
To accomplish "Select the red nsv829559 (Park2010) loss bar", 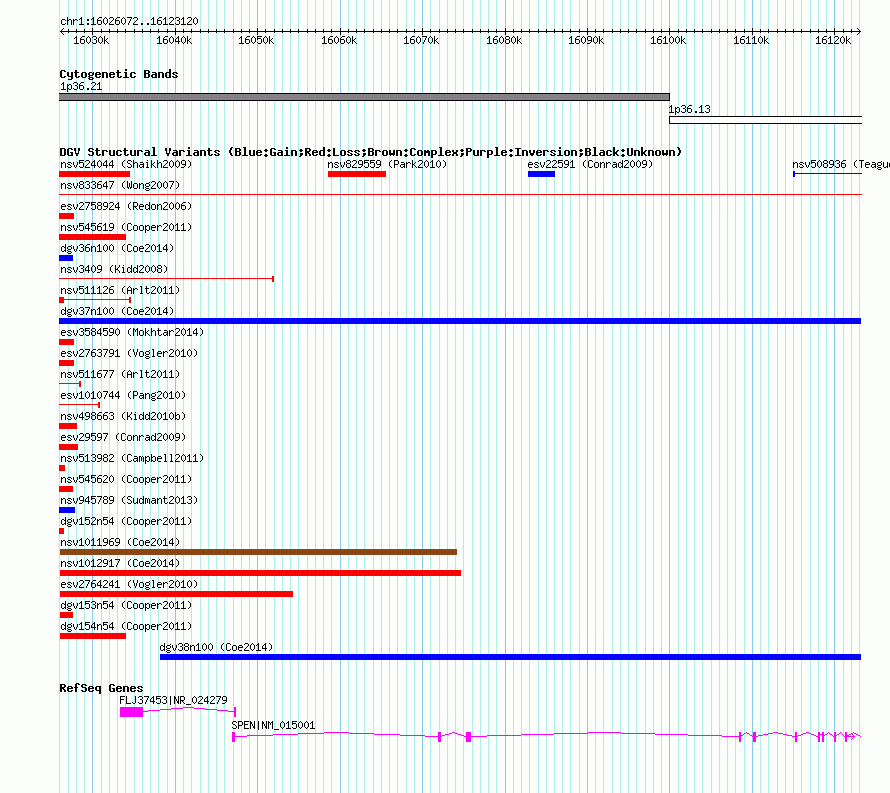I will (356, 174).
